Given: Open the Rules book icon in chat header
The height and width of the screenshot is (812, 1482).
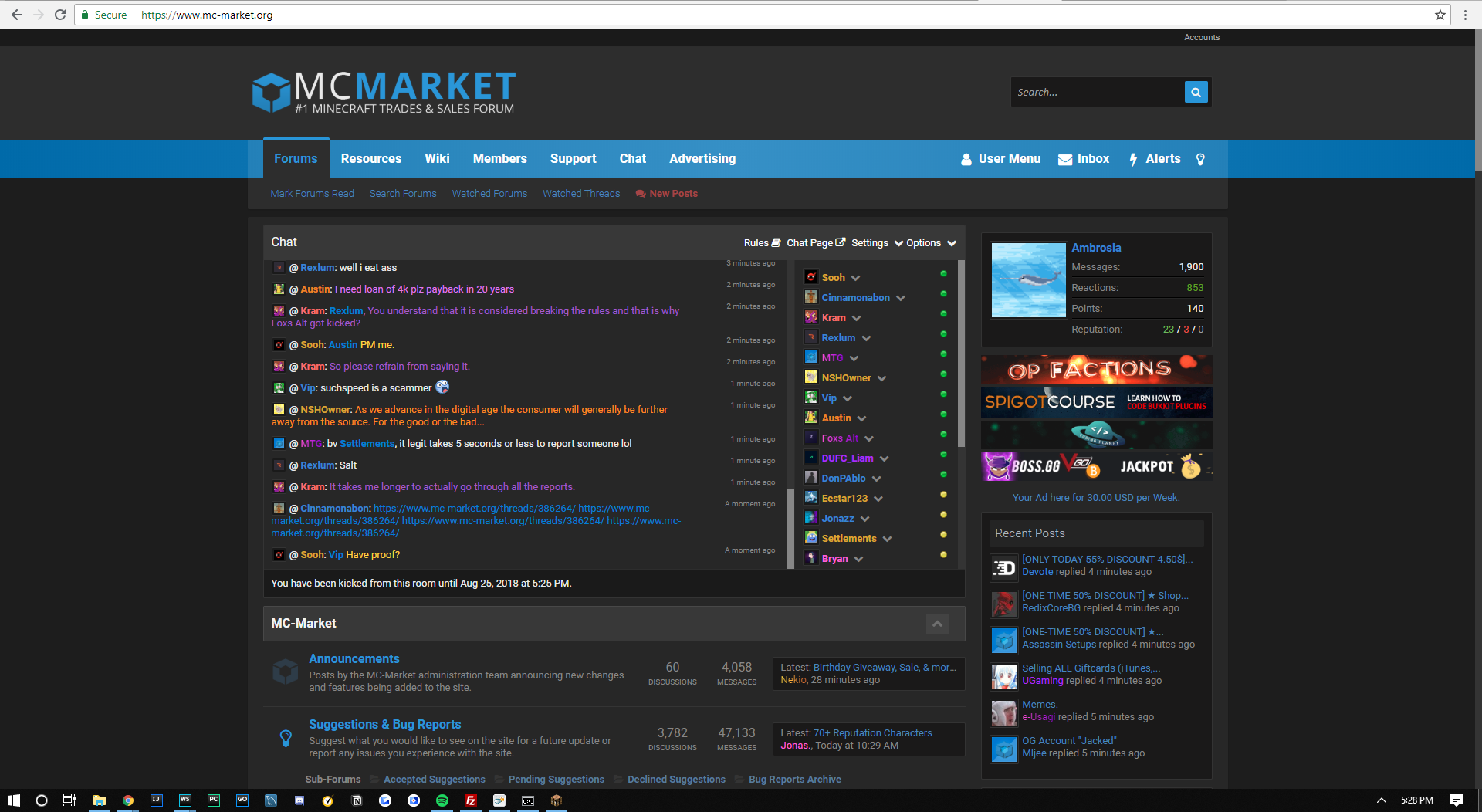Looking at the screenshot, I should point(776,242).
